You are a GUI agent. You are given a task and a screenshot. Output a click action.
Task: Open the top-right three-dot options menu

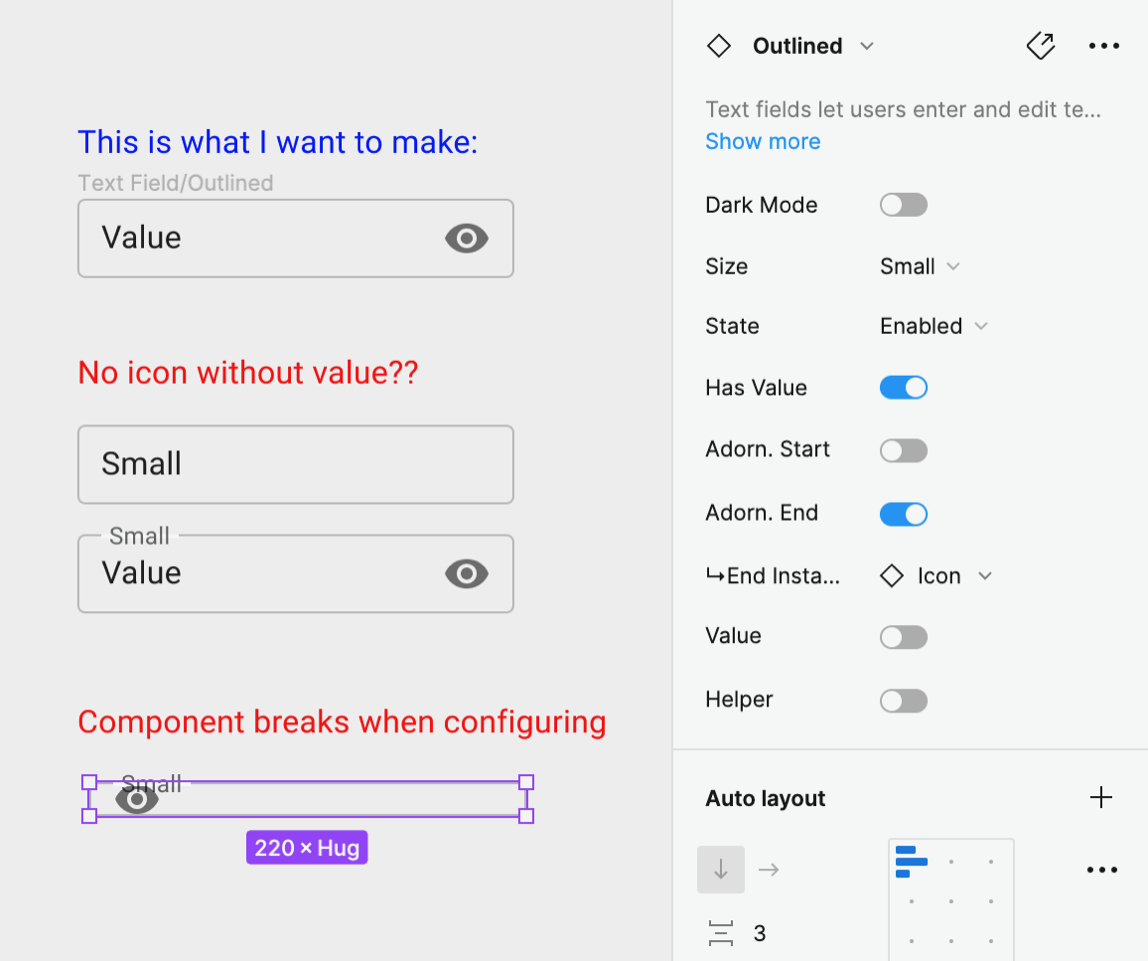click(1104, 45)
